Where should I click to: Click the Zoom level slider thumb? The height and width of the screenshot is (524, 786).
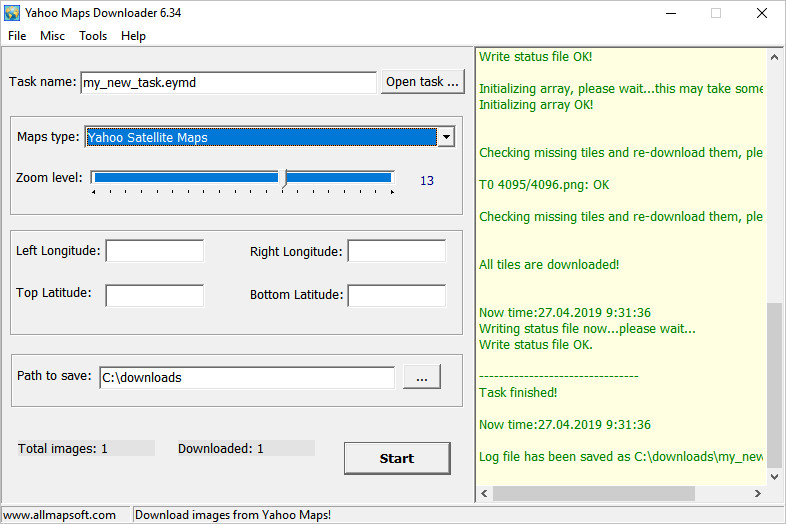pyautogui.click(x=285, y=179)
